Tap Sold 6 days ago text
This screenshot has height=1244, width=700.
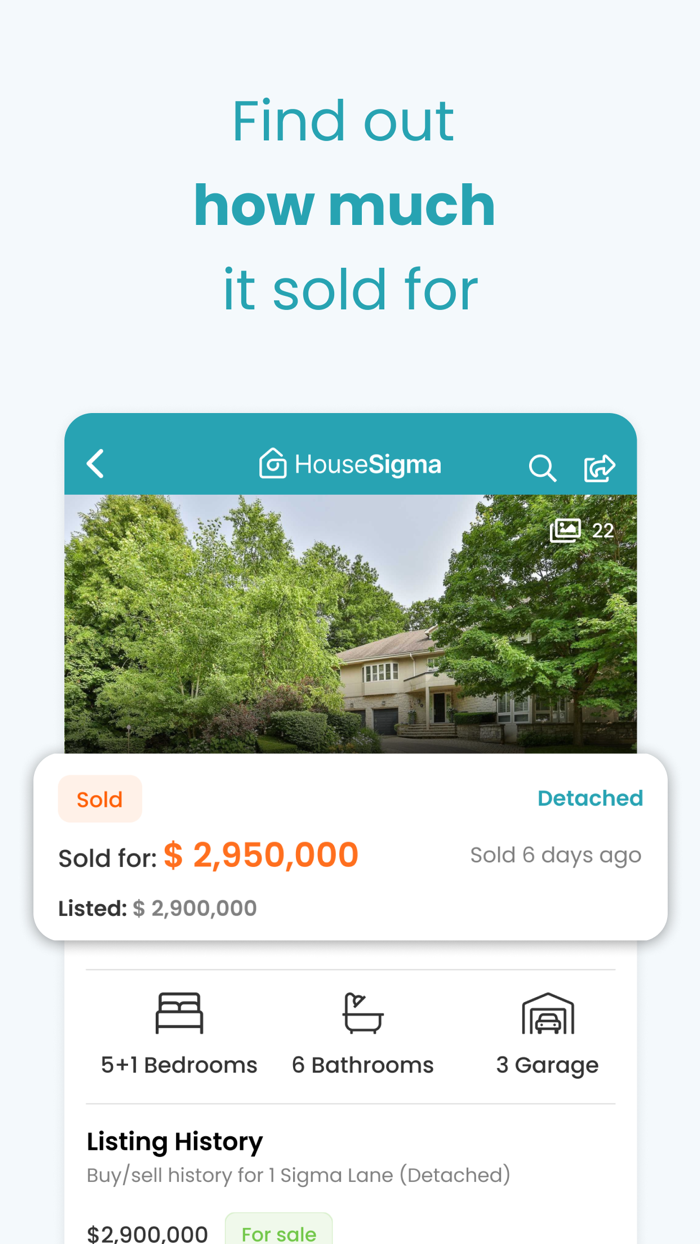(556, 855)
